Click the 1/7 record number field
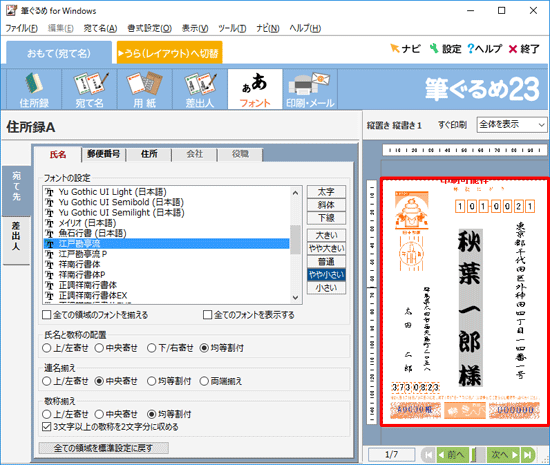The image size is (550, 465). point(391,455)
